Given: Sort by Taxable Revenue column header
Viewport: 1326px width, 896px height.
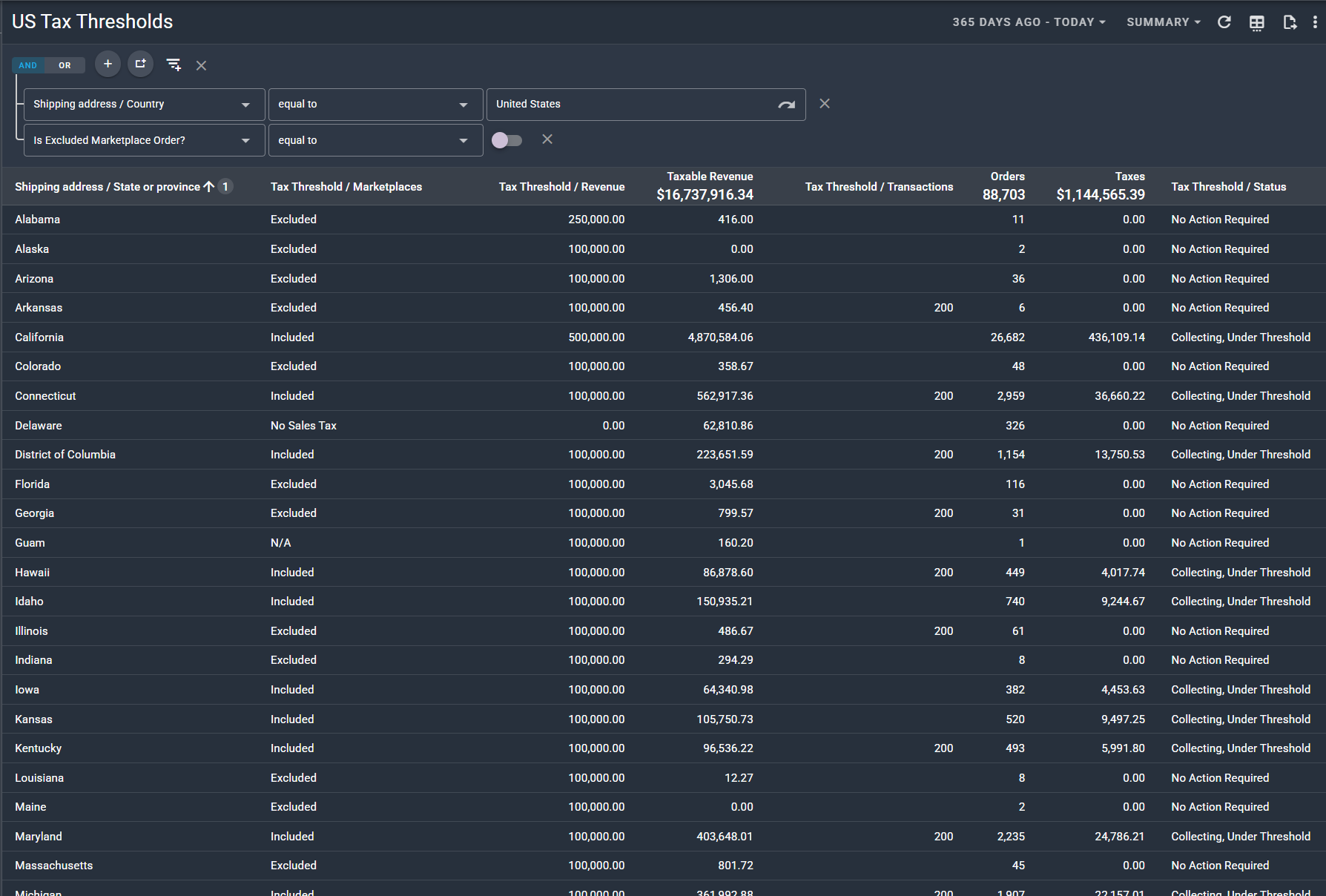Looking at the screenshot, I should pos(709,177).
